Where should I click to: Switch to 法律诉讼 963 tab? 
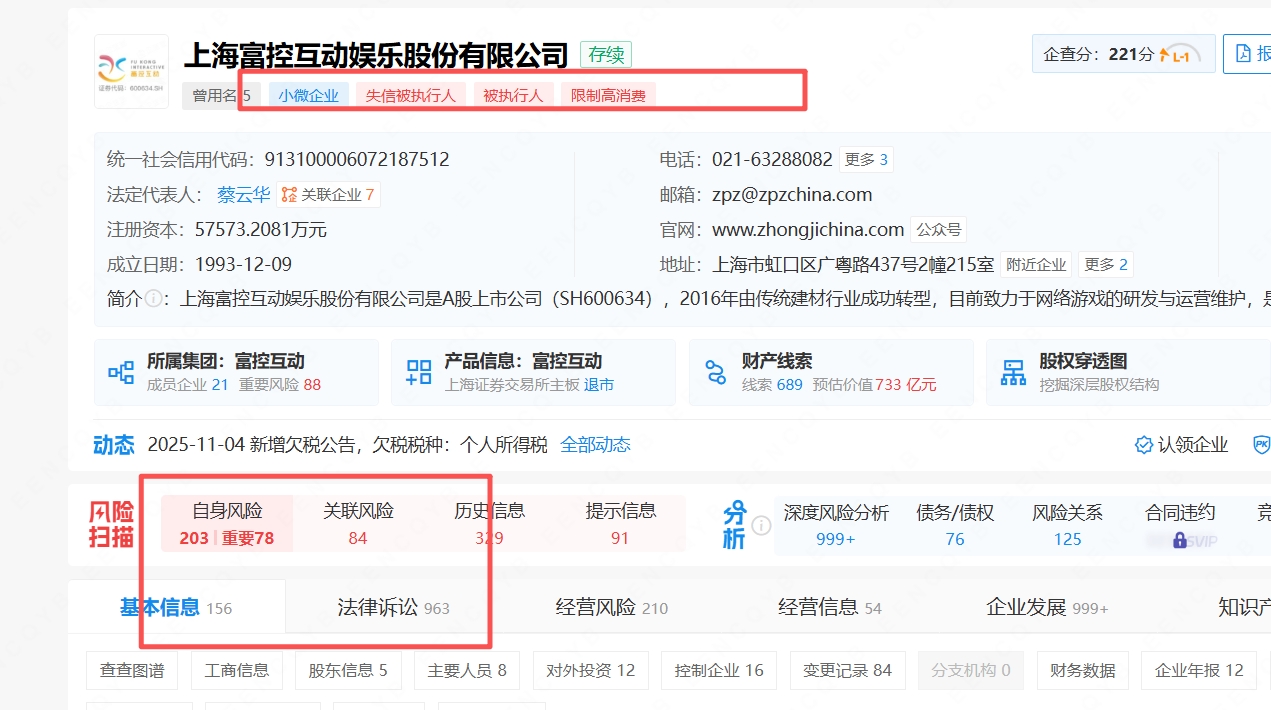coord(394,607)
